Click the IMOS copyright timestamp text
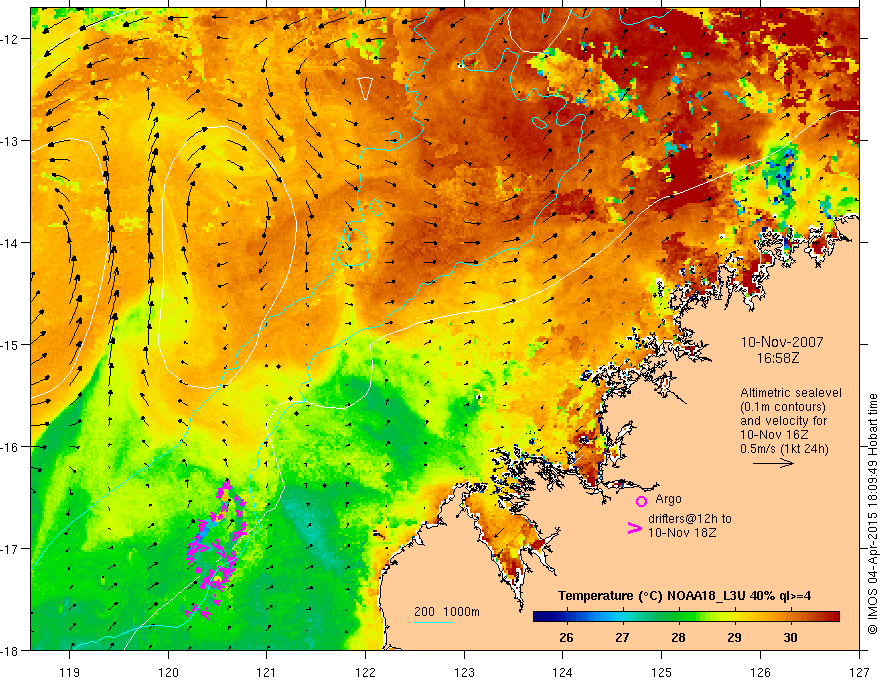The image size is (880, 680). (873, 515)
